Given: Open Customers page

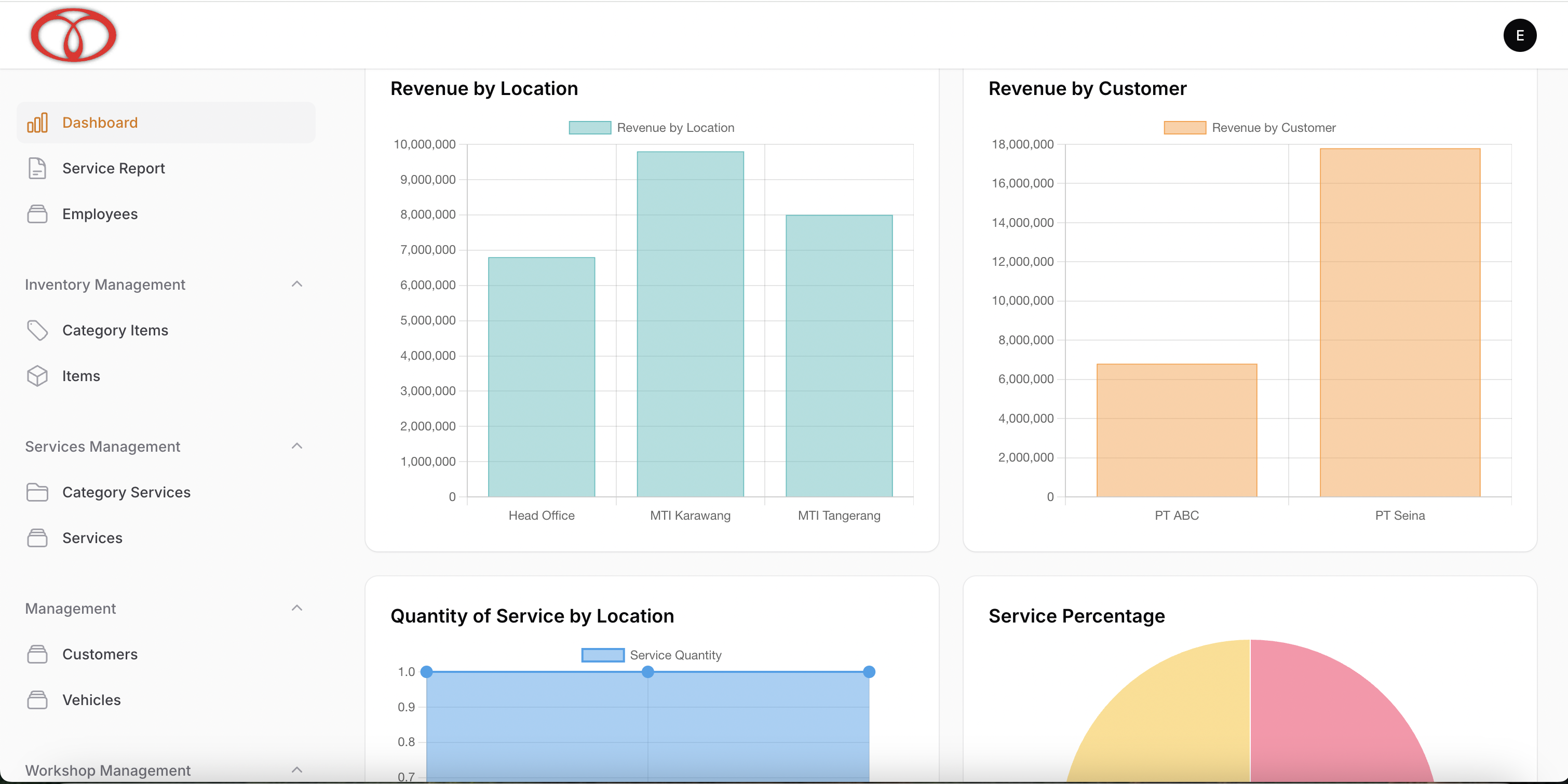Looking at the screenshot, I should point(166,654).
